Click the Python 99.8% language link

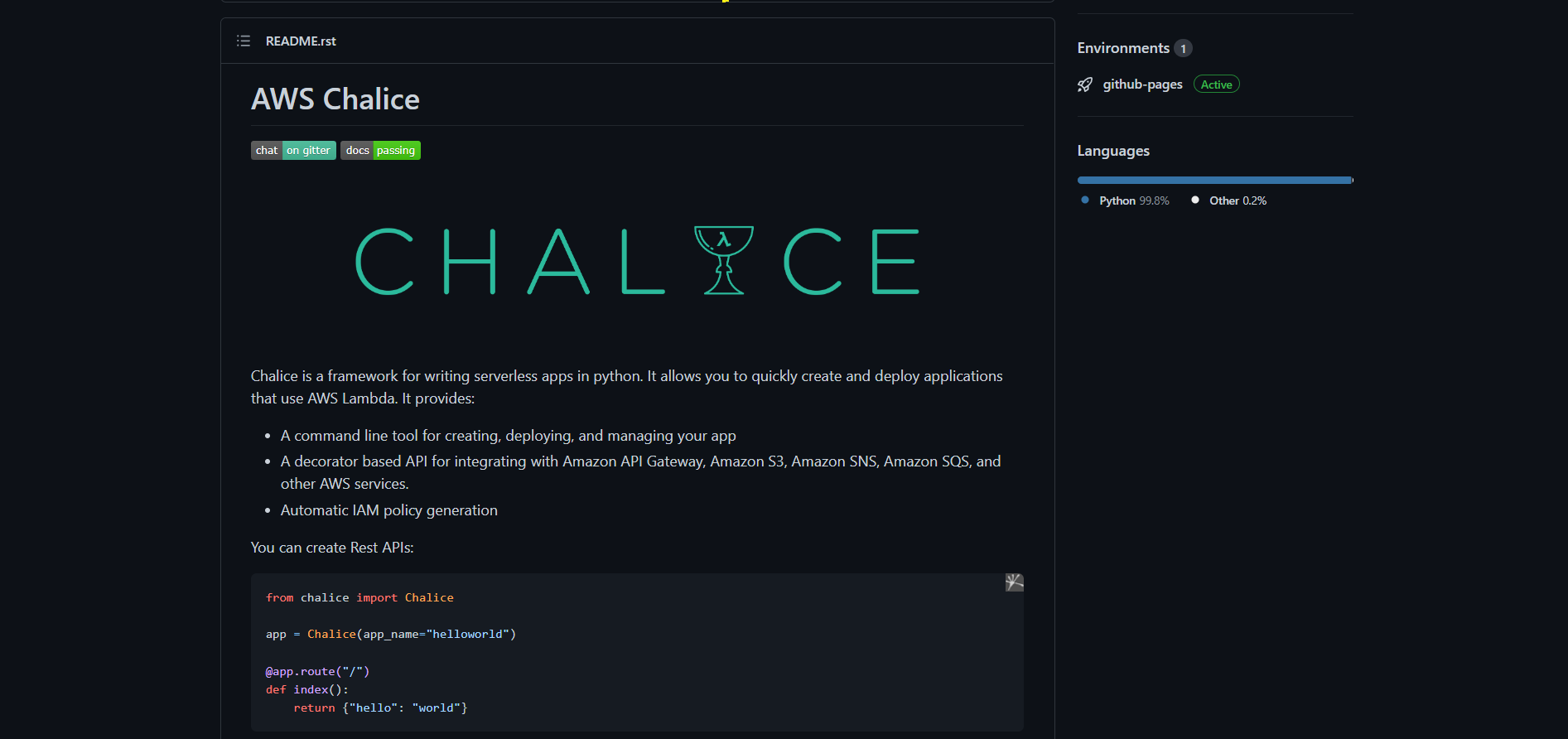[x=1134, y=200]
